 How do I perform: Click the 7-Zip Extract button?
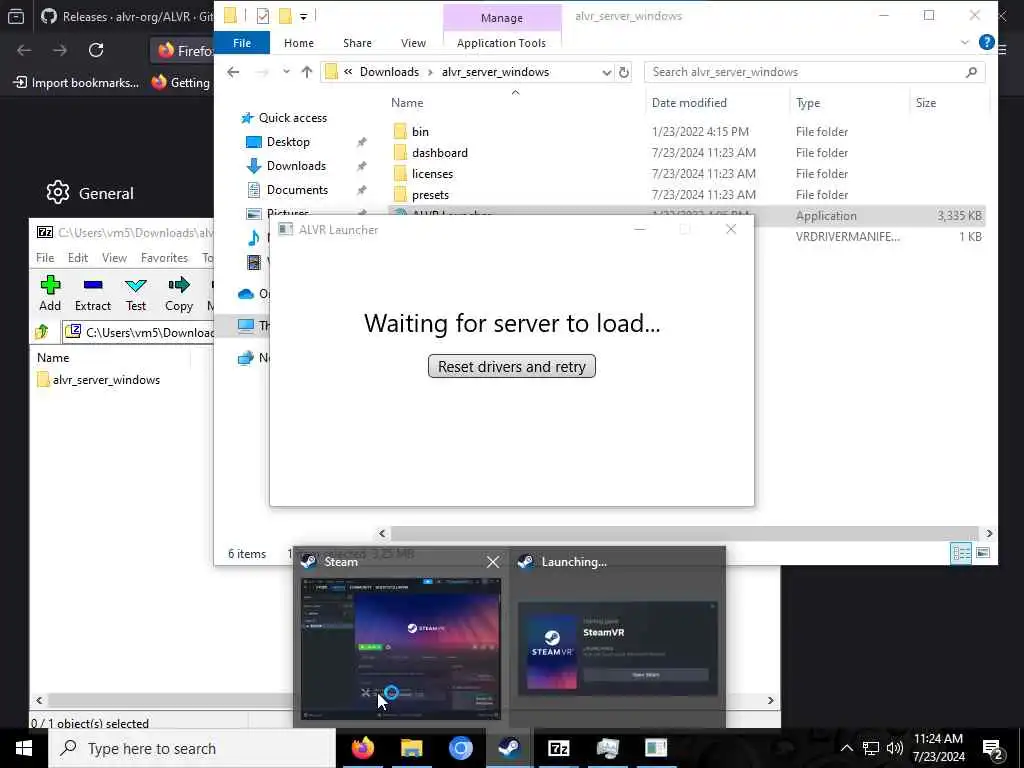[93, 293]
